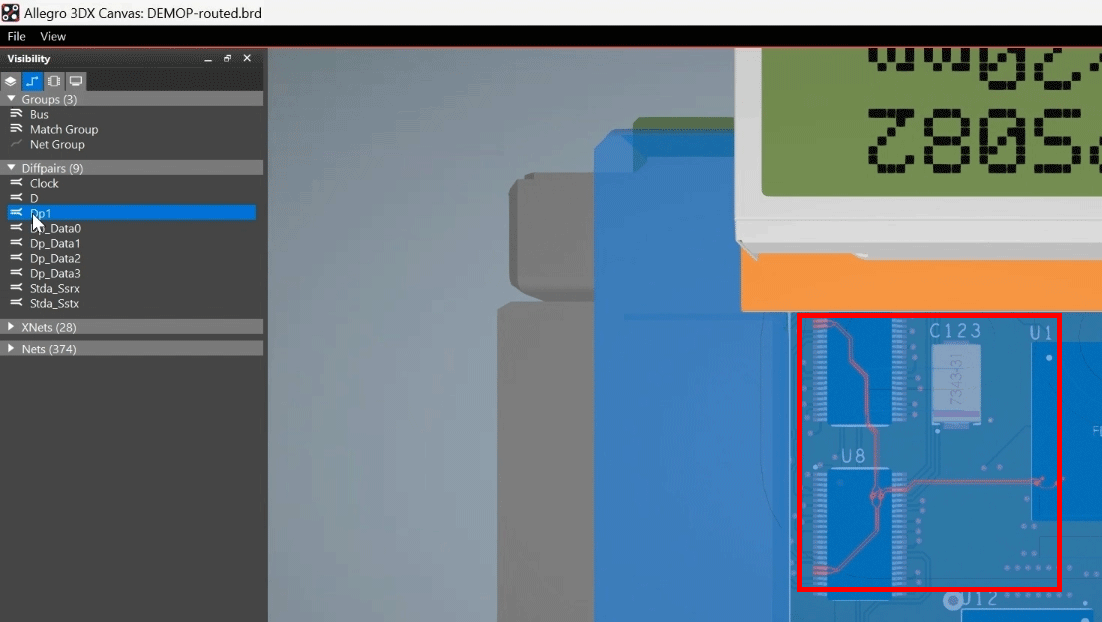
Task: Click the Match Group icon
Action: coord(16,129)
